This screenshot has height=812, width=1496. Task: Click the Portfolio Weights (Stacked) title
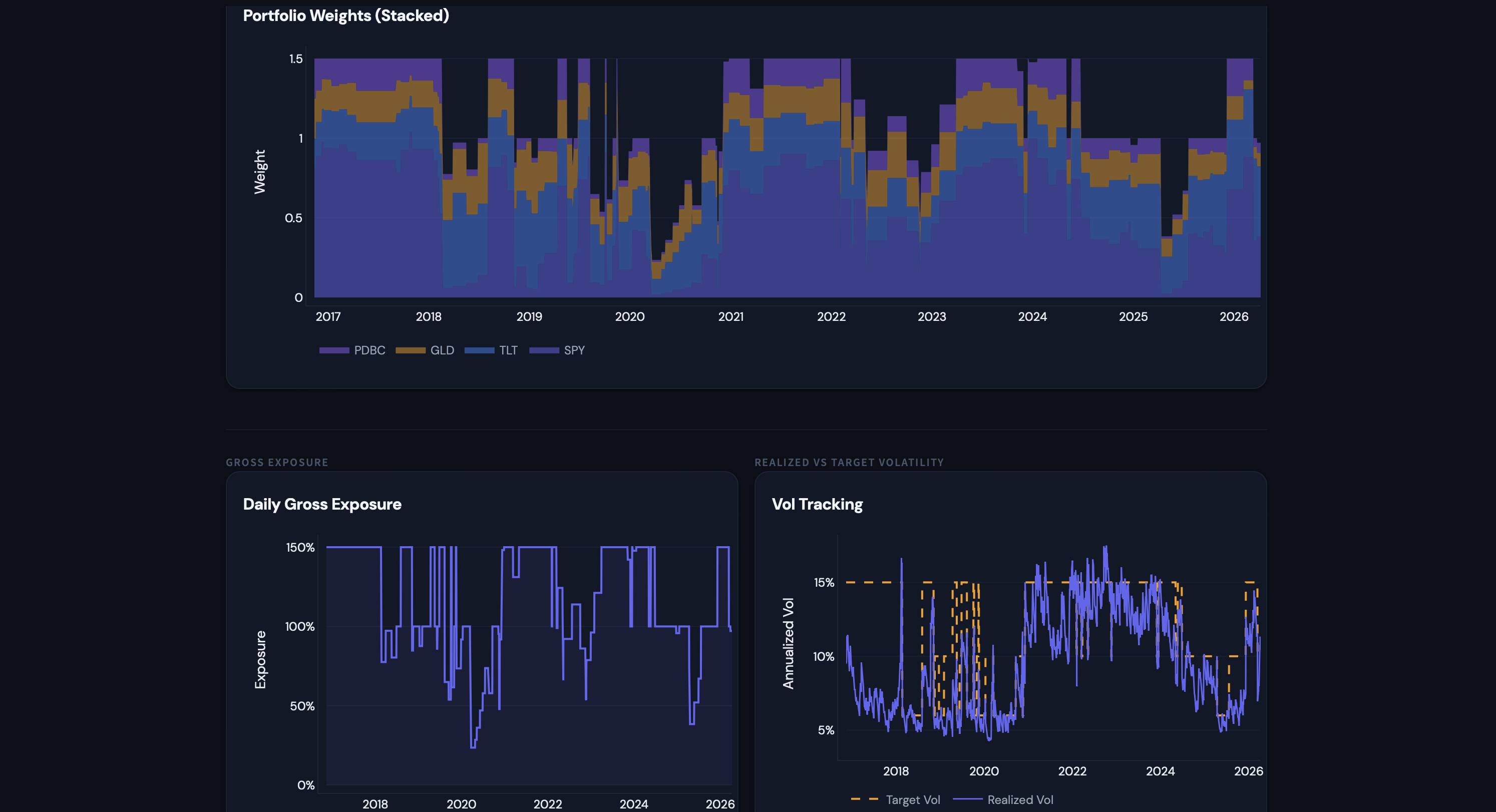click(x=345, y=16)
